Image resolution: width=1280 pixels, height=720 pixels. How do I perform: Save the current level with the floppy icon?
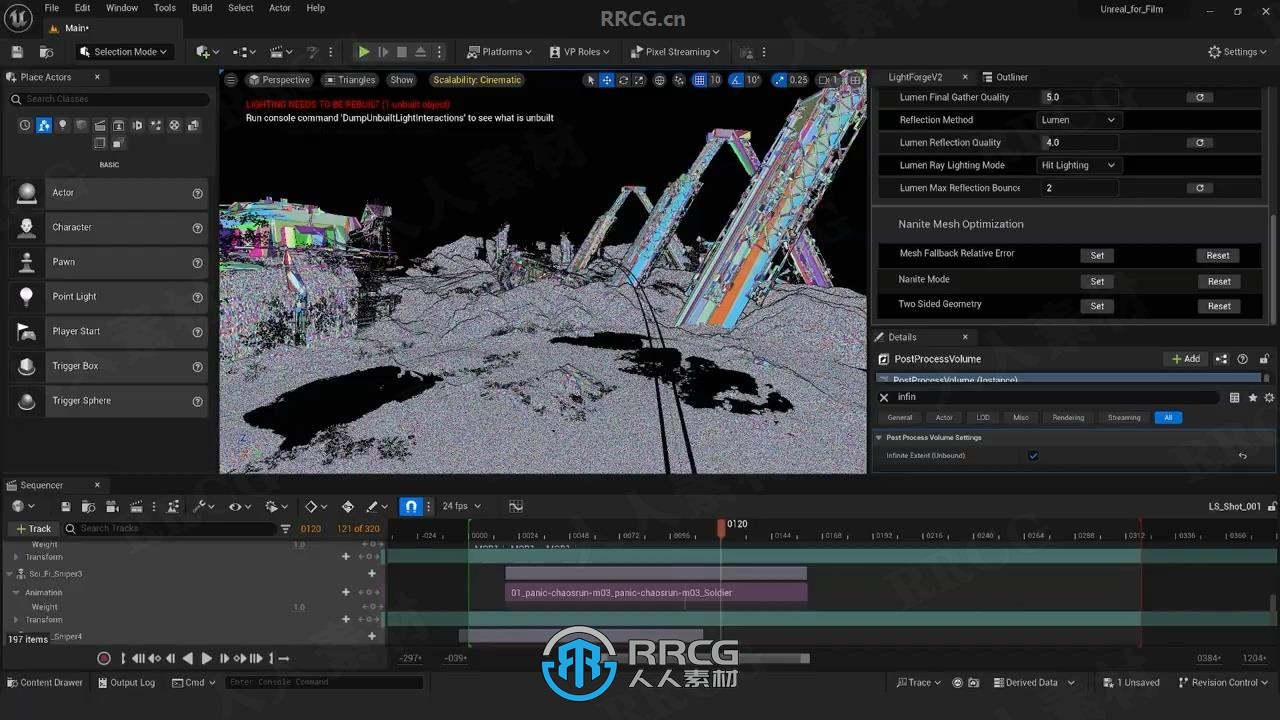tap(17, 52)
